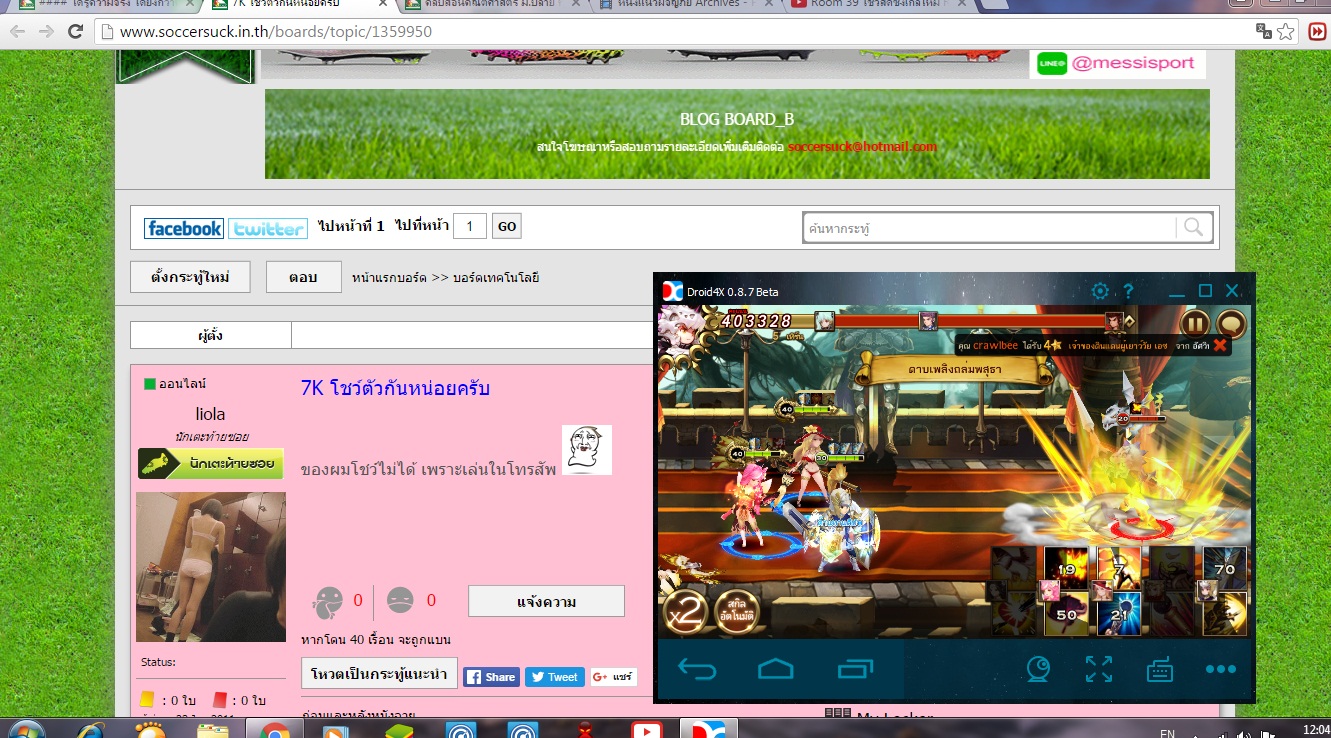The height and width of the screenshot is (738, 1331).
Task: Toggle the auto skill button in game
Action: click(737, 613)
